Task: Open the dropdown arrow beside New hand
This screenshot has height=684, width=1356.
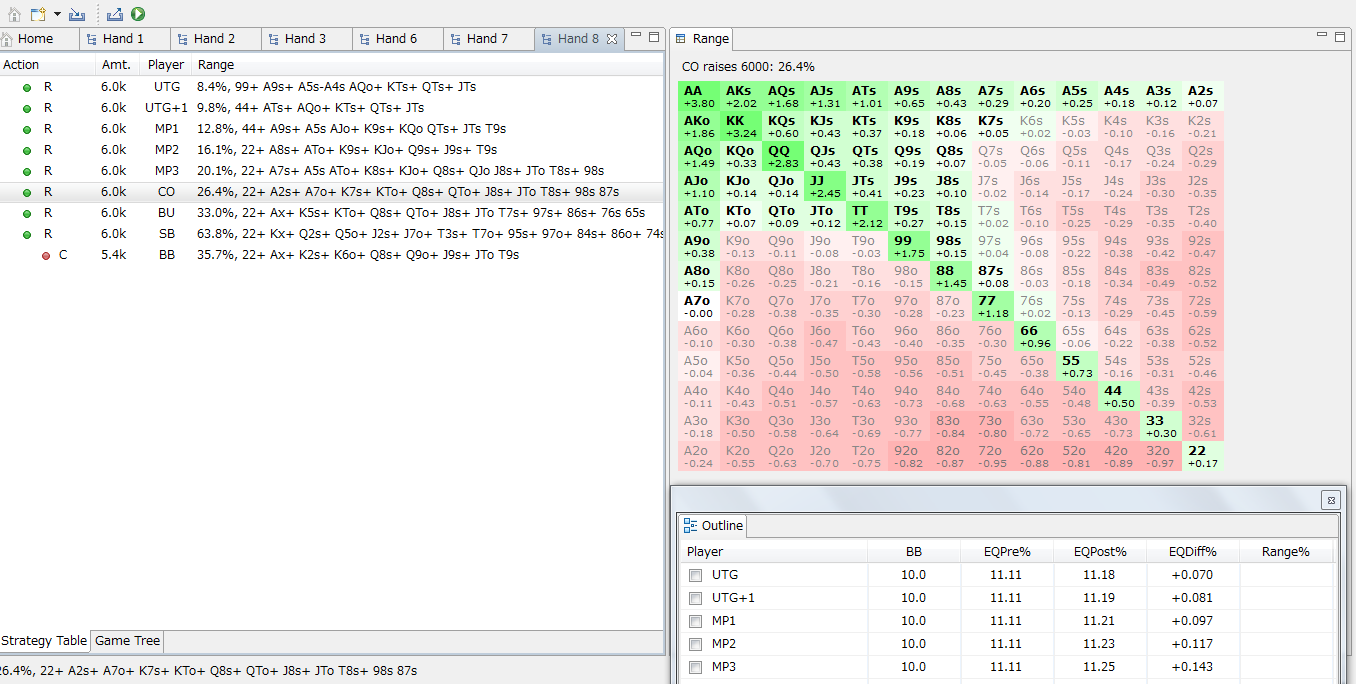Action: pyautogui.click(x=57, y=14)
